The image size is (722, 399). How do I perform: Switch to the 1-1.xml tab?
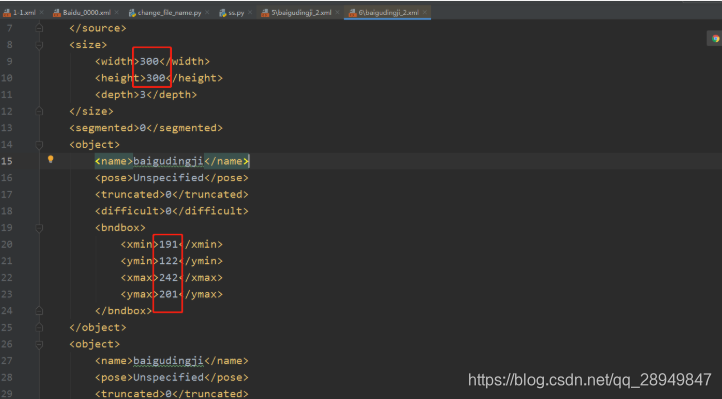[23, 12]
